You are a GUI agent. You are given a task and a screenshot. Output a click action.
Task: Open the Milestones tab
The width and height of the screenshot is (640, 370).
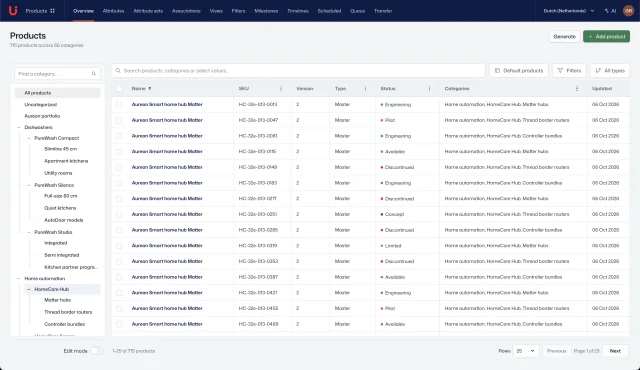pos(266,11)
